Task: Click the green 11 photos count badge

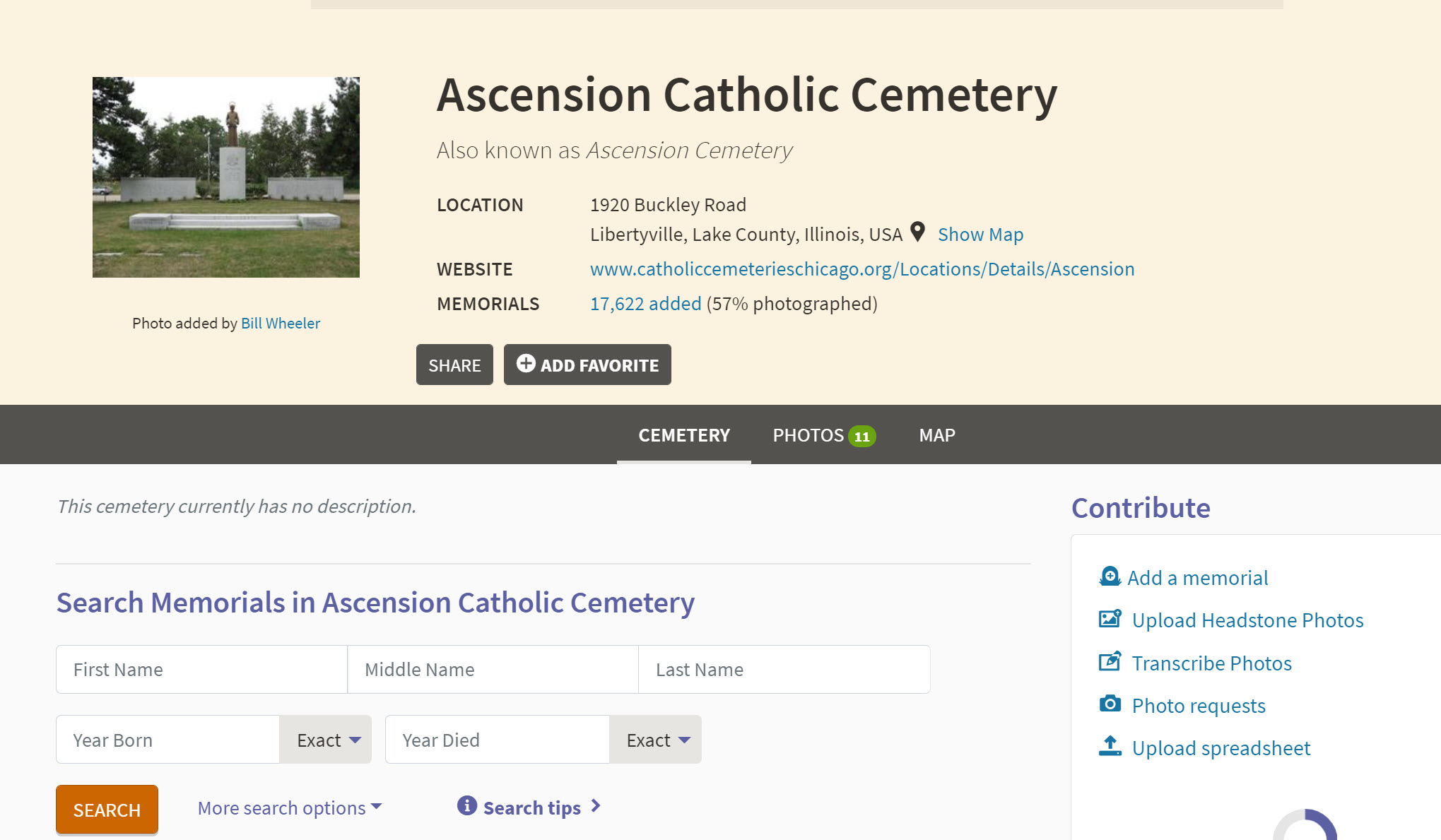Action: (x=861, y=437)
